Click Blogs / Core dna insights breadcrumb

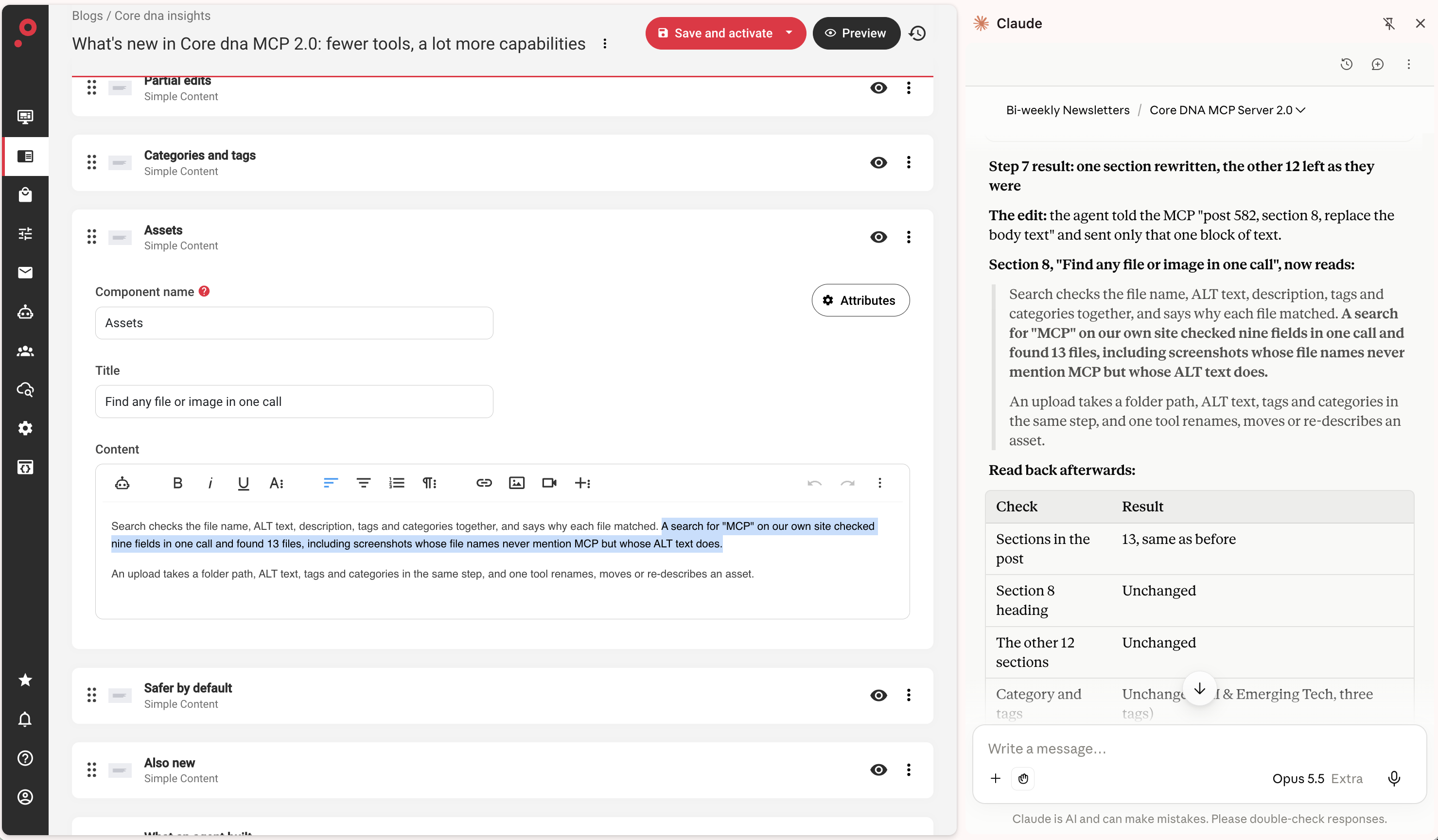coord(141,16)
